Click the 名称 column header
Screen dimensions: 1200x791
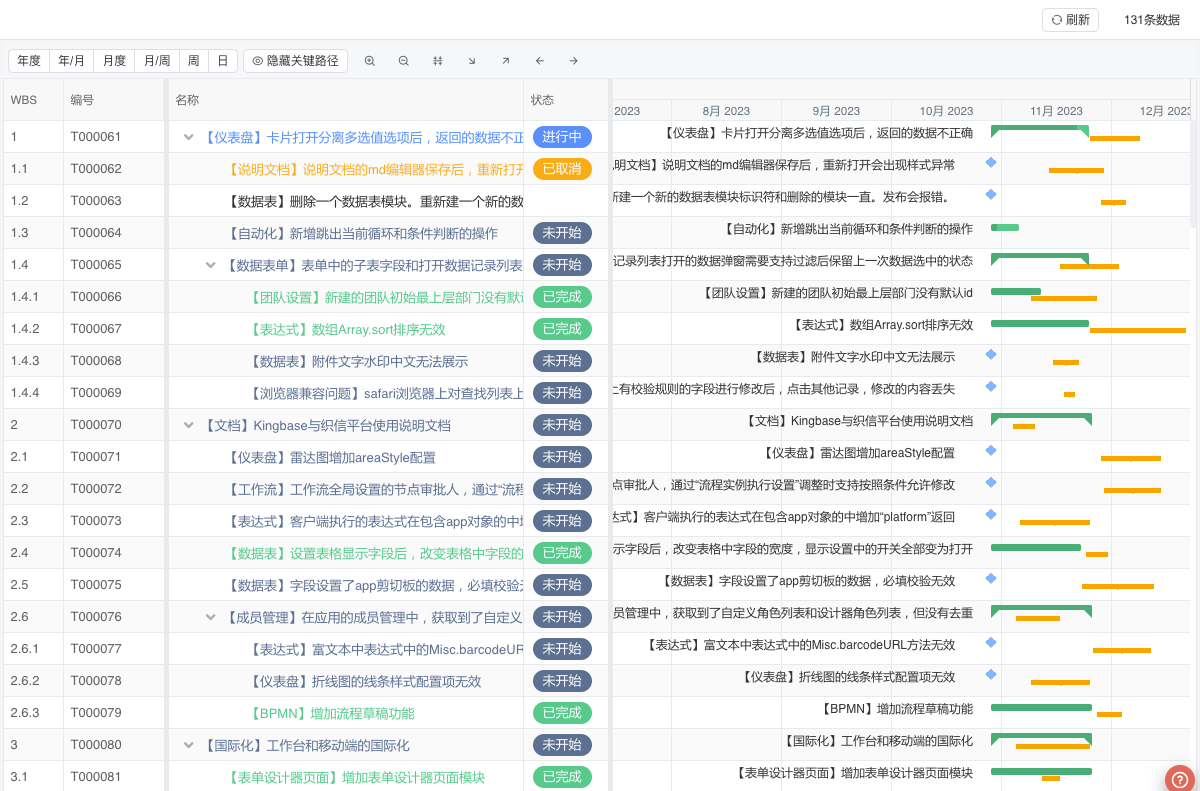[x=187, y=100]
